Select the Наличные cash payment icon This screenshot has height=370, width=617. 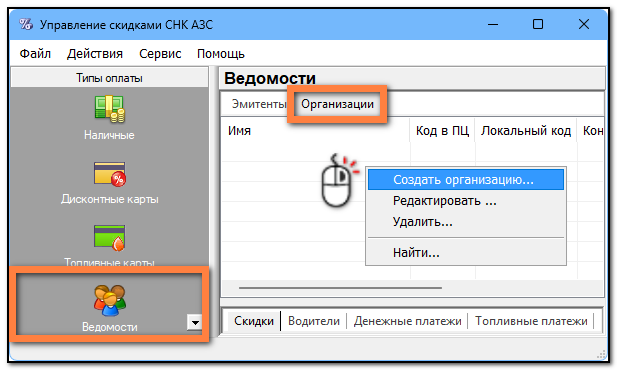tap(109, 108)
